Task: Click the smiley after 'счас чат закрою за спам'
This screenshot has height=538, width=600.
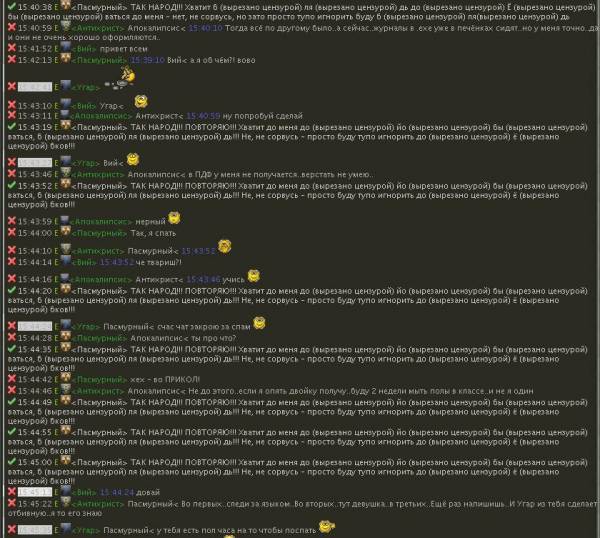Action: [x=259, y=323]
